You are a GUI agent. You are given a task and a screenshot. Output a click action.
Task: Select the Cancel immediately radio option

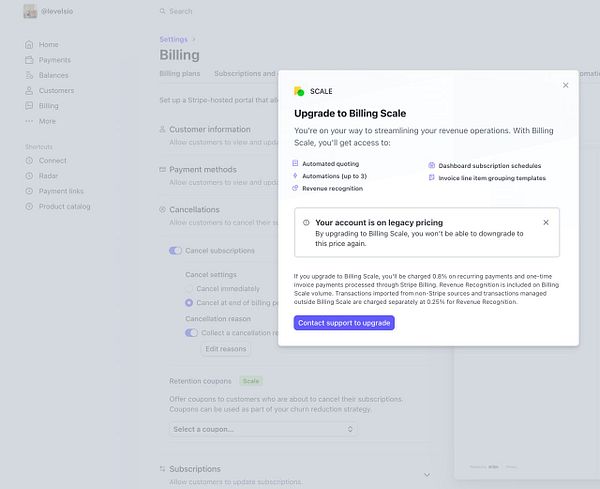click(189, 289)
